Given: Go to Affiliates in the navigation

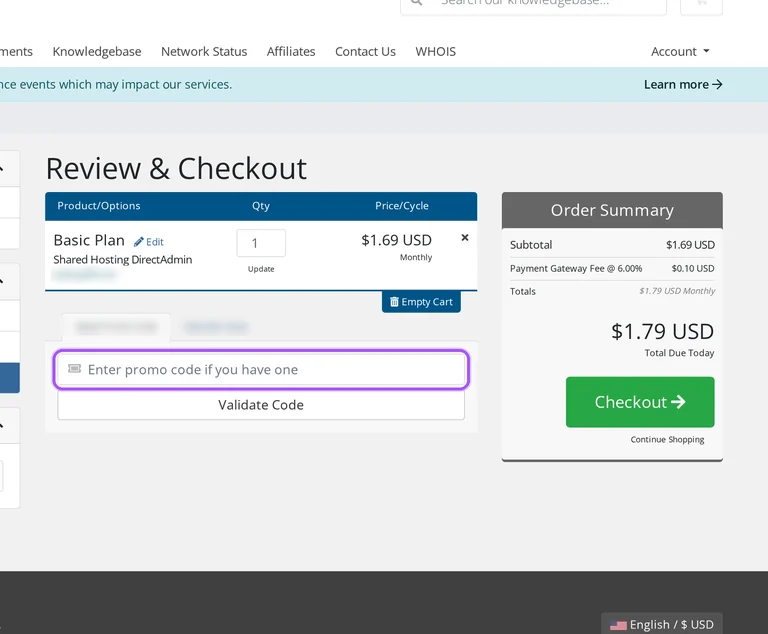Looking at the screenshot, I should pyautogui.click(x=291, y=51).
